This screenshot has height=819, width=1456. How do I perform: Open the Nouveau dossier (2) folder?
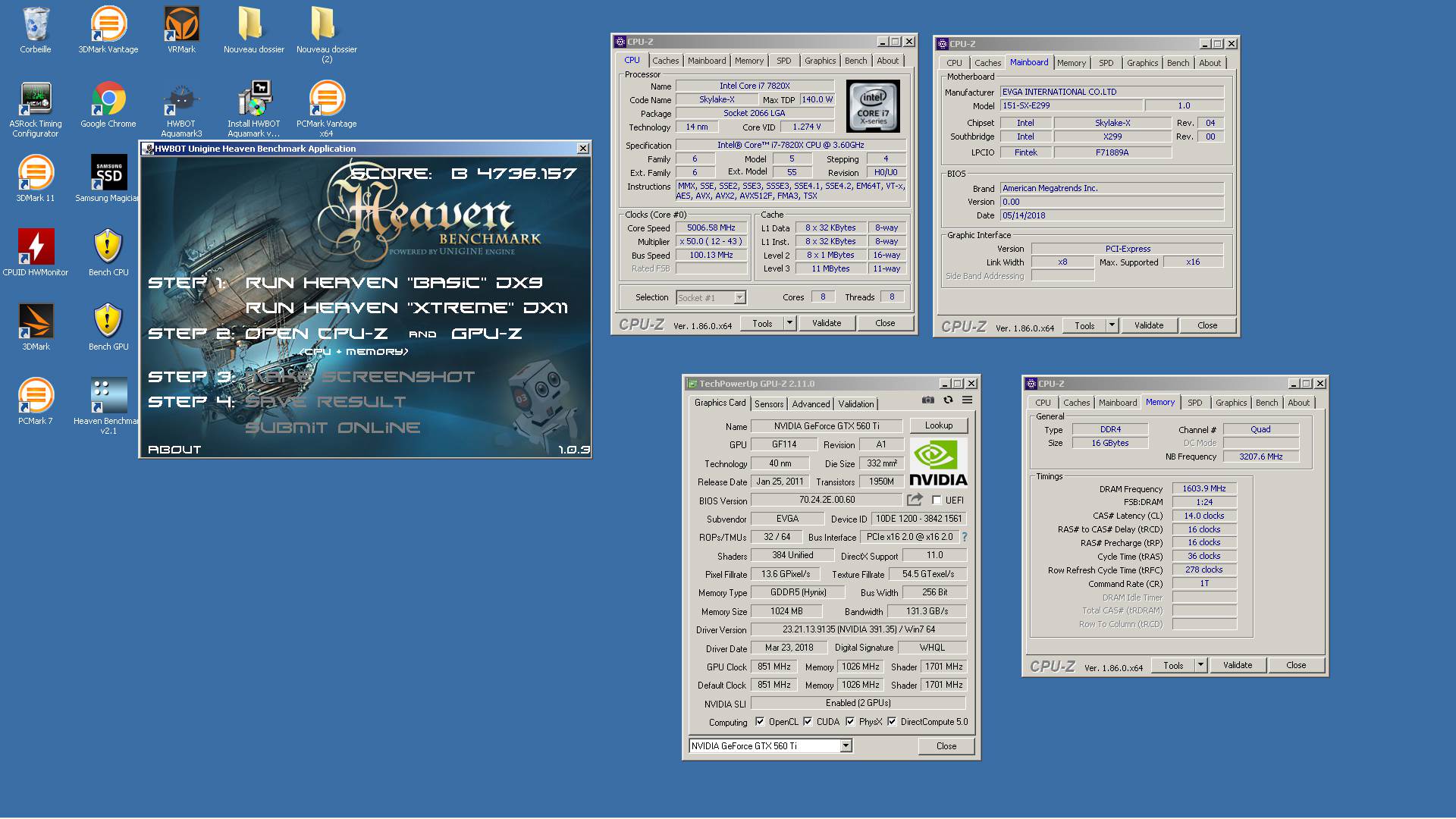327,34
